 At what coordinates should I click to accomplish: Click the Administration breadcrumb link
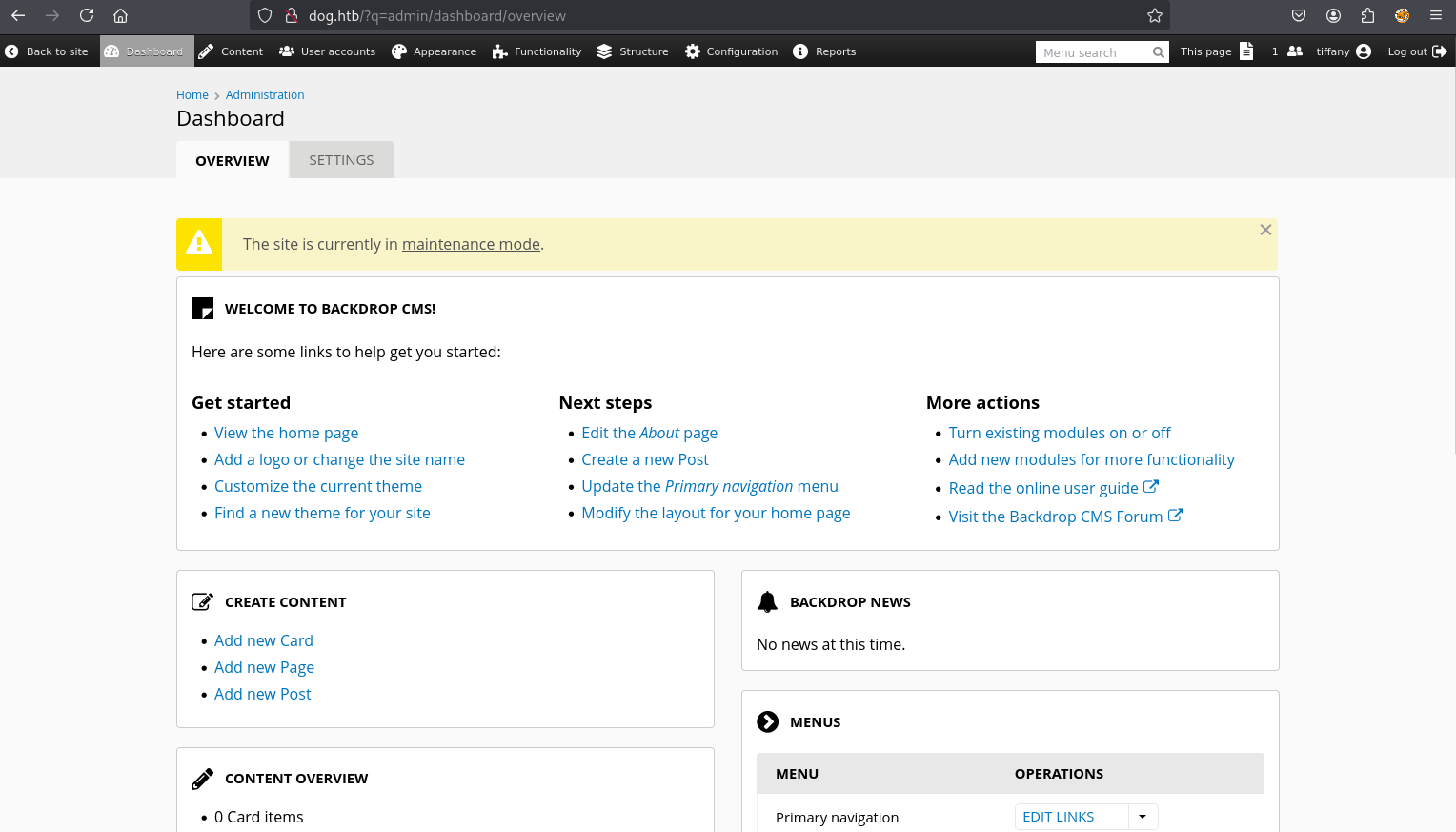pos(265,95)
